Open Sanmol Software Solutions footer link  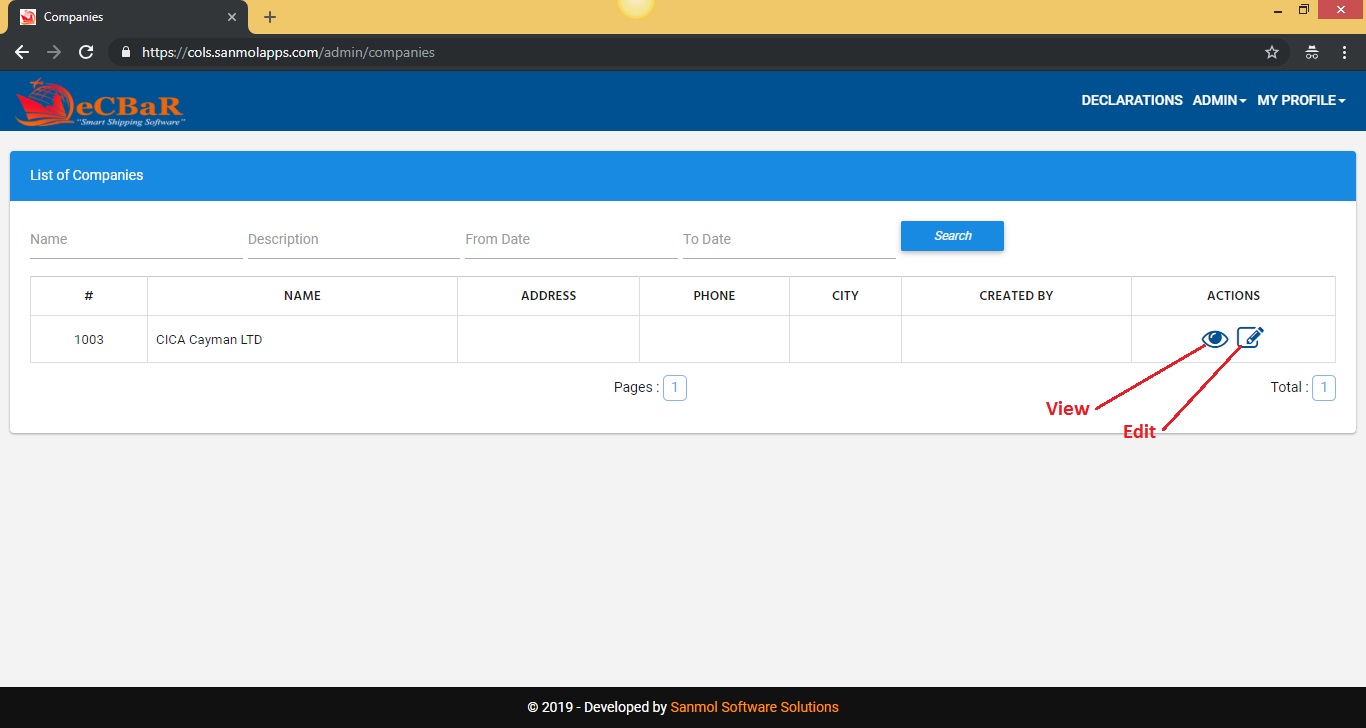point(754,707)
